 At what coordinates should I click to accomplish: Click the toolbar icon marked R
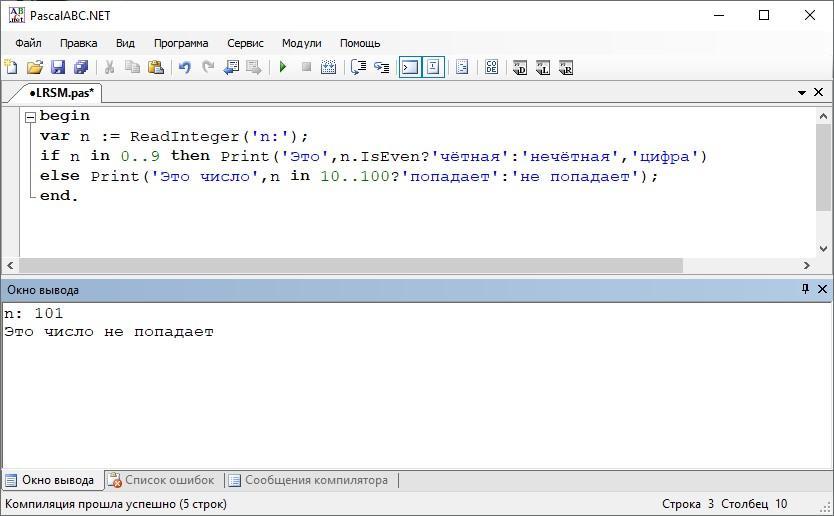coord(566,68)
